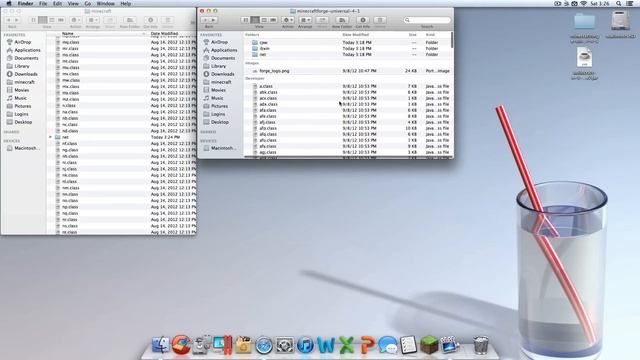Open Finder from the Dock
Screen dimensions: 640x360
[x=161, y=345]
